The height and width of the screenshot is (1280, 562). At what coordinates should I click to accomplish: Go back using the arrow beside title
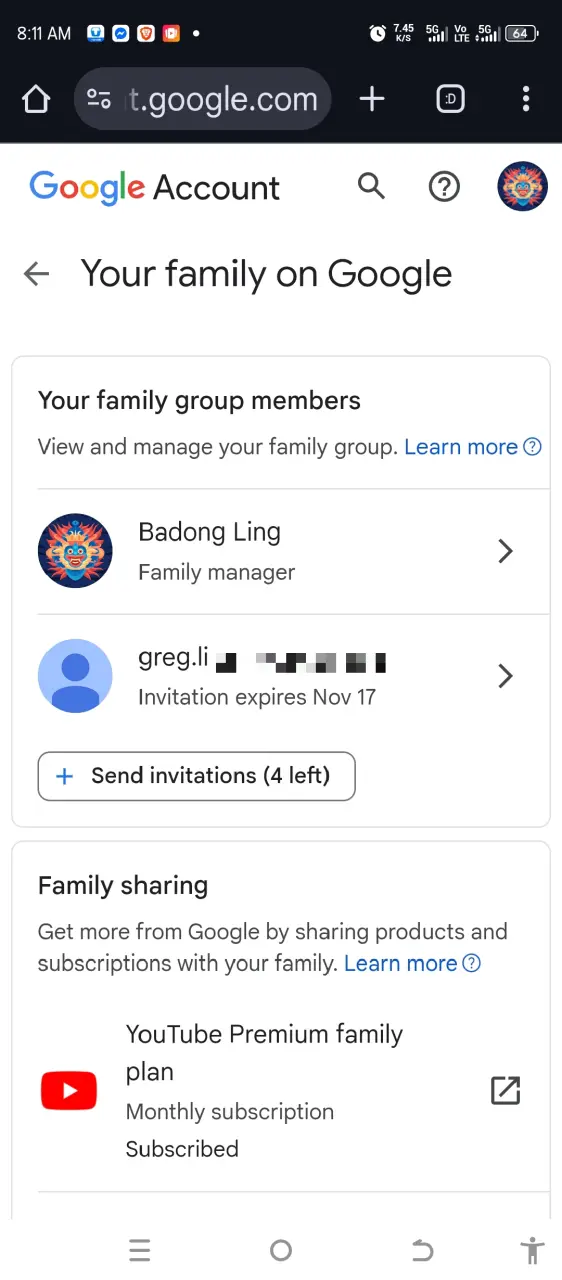(x=37, y=274)
